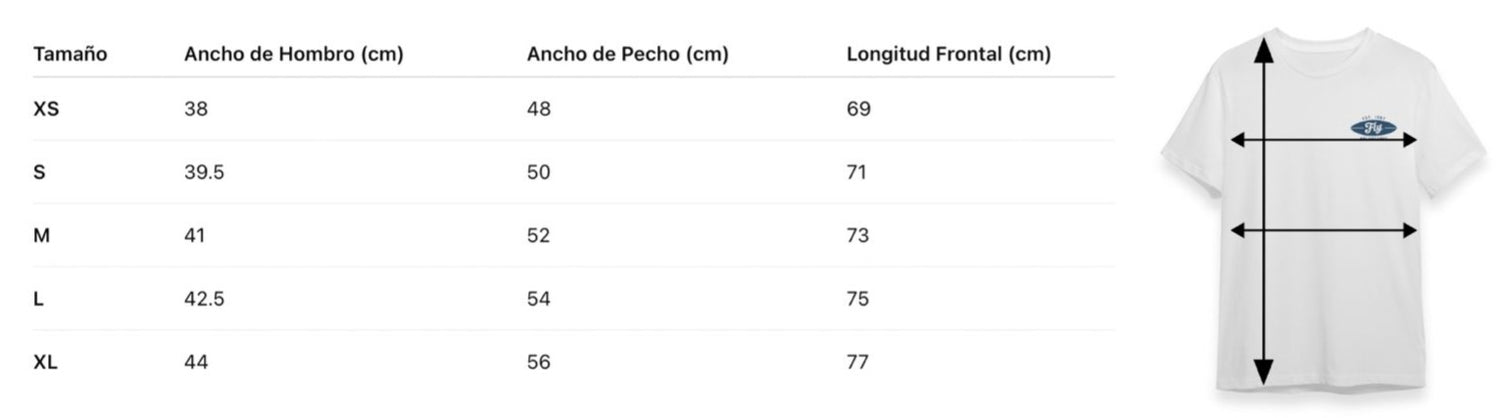Select the XS size row label
The height and width of the screenshot is (418, 1500).
click(46, 109)
